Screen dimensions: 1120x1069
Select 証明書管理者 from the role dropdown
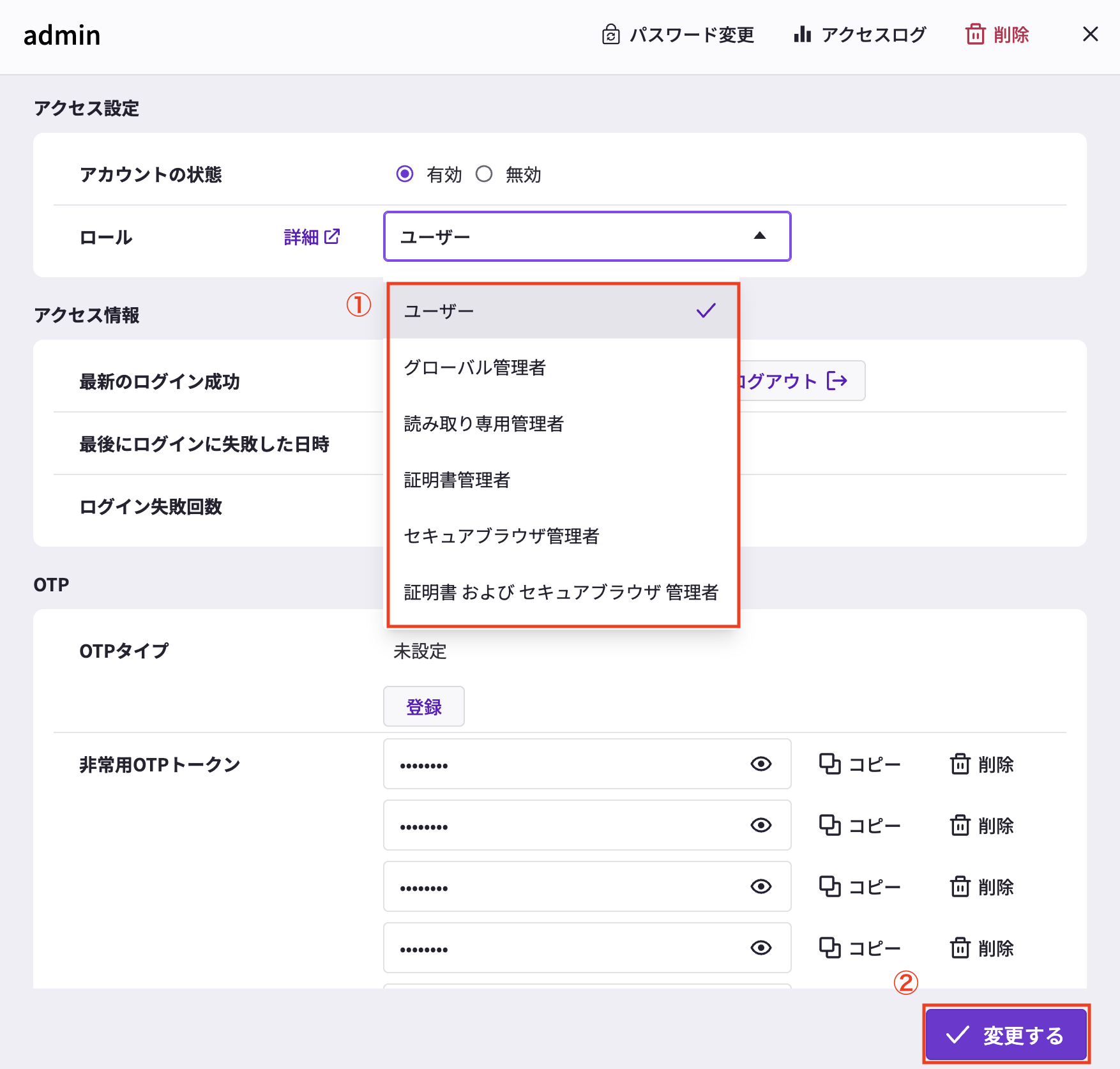[458, 480]
